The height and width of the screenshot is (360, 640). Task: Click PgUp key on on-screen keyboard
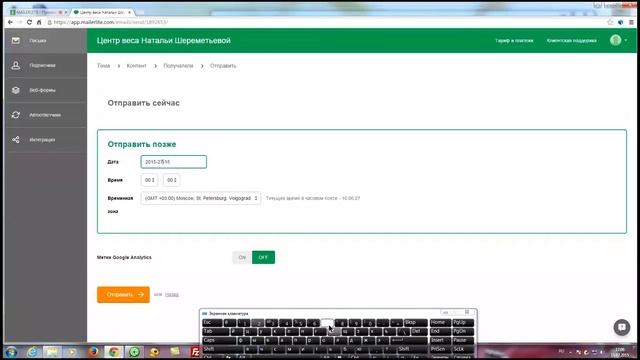tap(463, 322)
